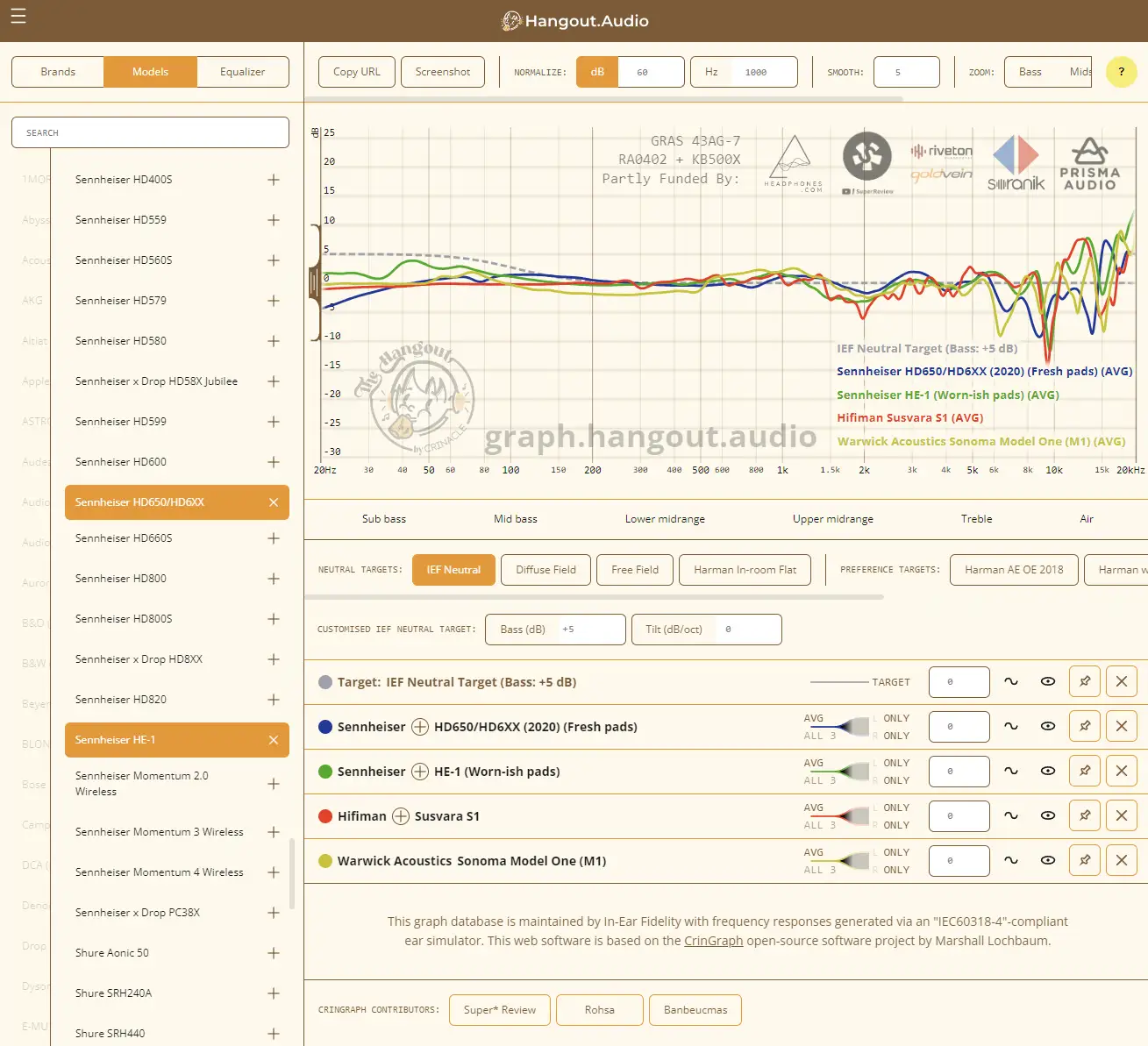Open the hamburger menu

click(x=18, y=17)
